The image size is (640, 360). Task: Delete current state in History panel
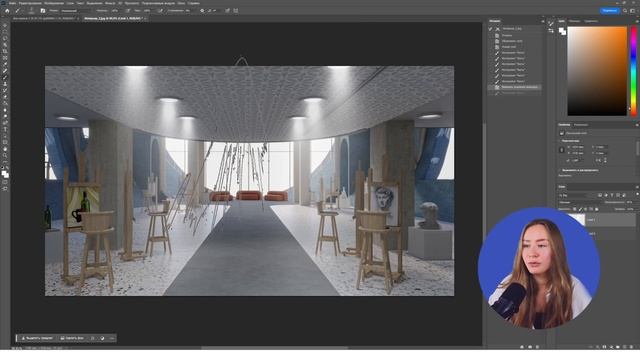coord(537,347)
